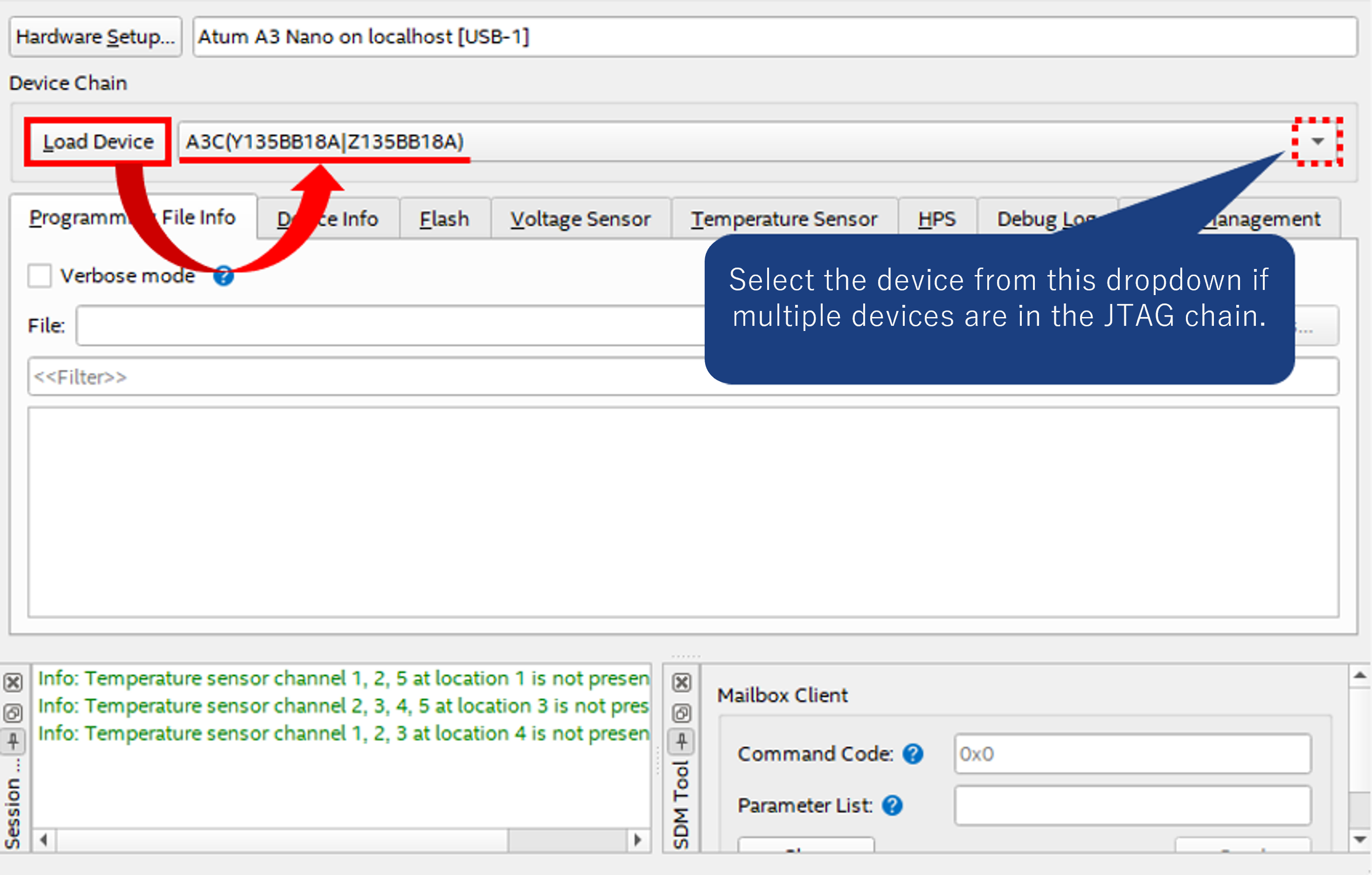Image resolution: width=1372 pixels, height=875 pixels.
Task: Close the SDM Tool panel
Action: coord(681,683)
